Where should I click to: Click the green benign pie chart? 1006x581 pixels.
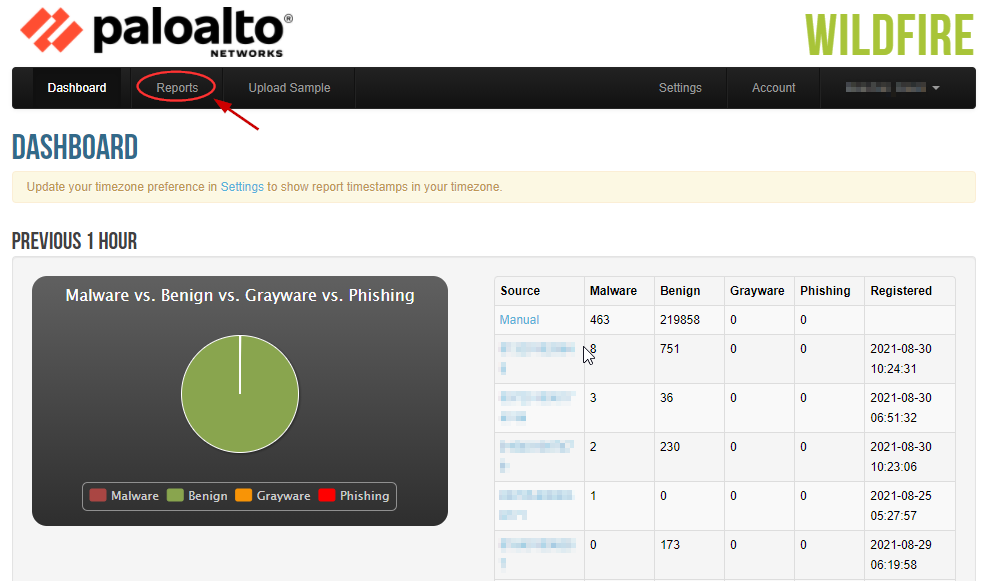(x=240, y=394)
